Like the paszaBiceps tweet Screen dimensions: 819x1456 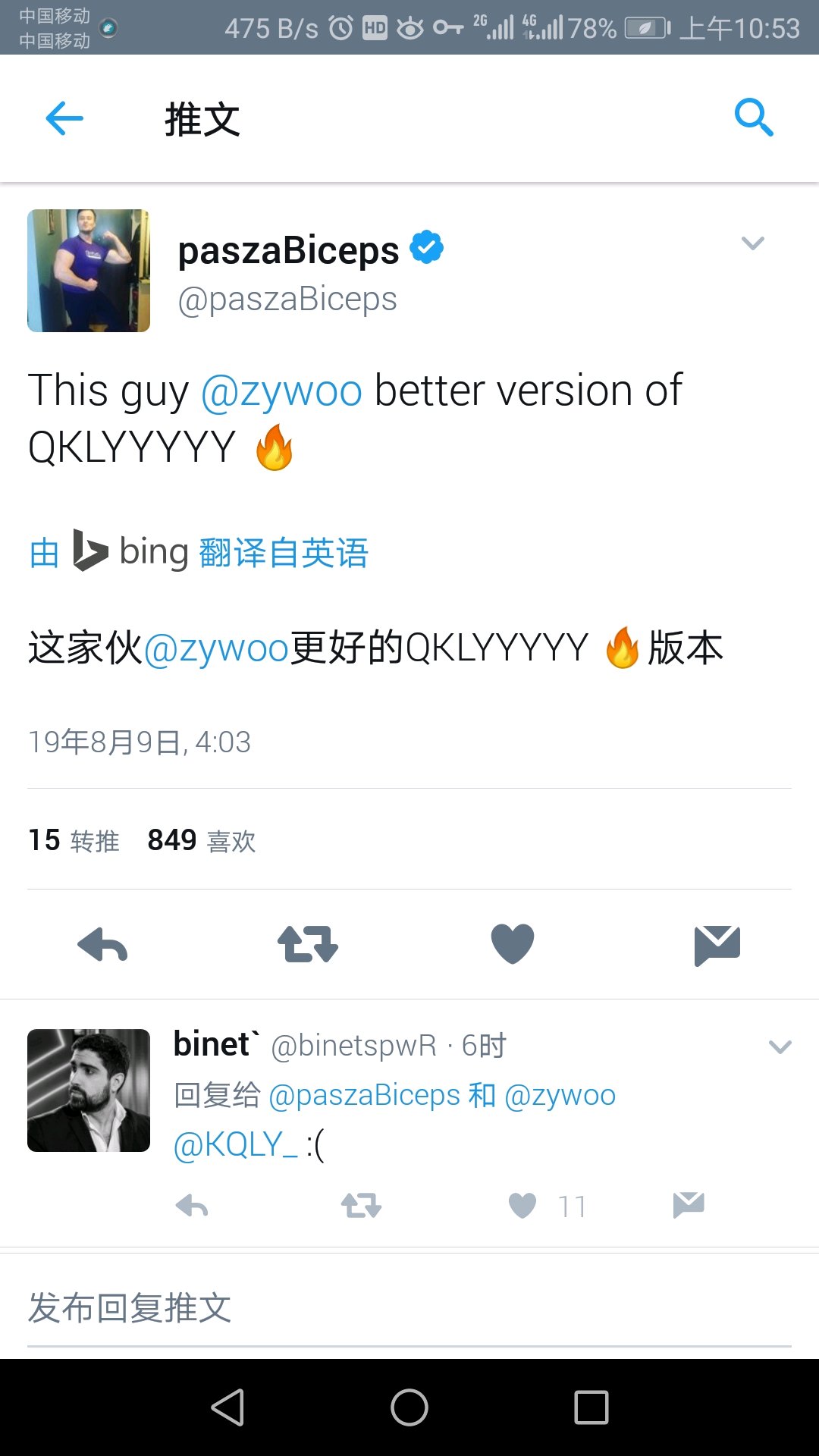(513, 944)
